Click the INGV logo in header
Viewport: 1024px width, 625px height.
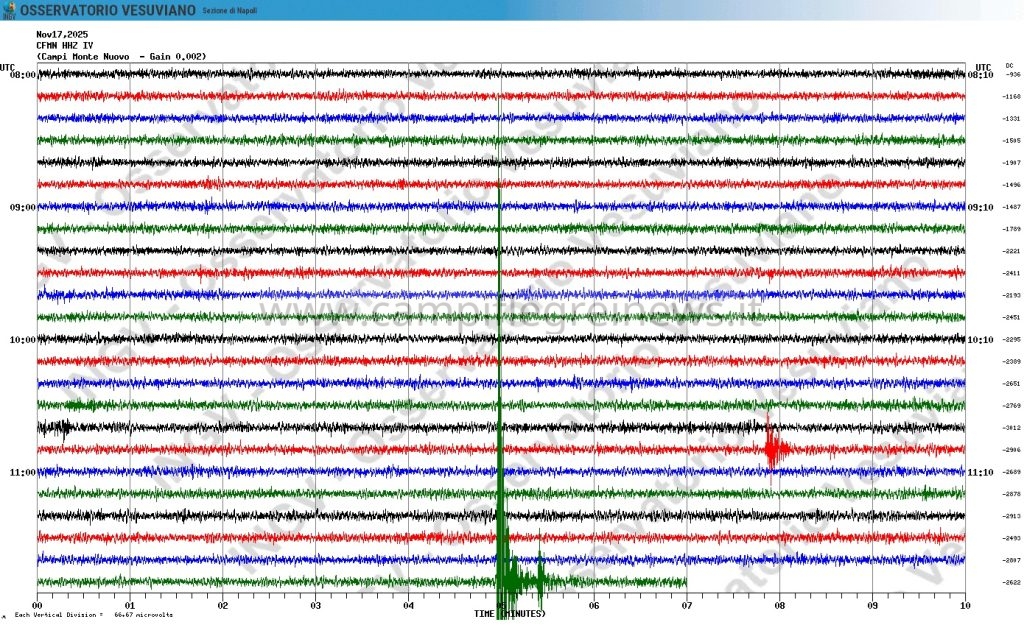tap(10, 9)
